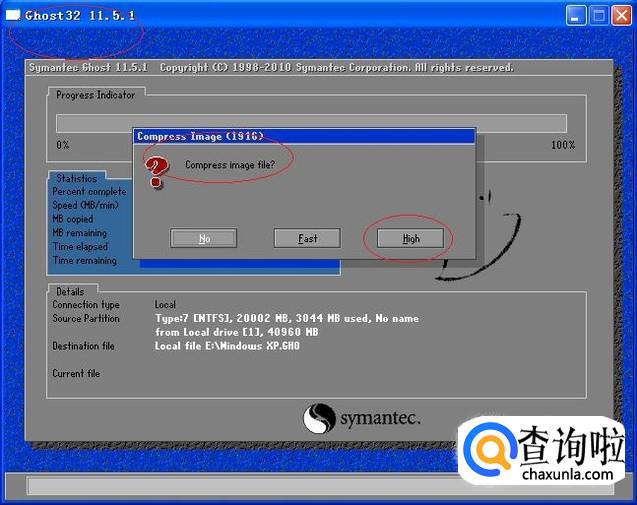Screen dimensions: 637x505
Task: Click the 'Connection type' label
Action: tap(86, 305)
